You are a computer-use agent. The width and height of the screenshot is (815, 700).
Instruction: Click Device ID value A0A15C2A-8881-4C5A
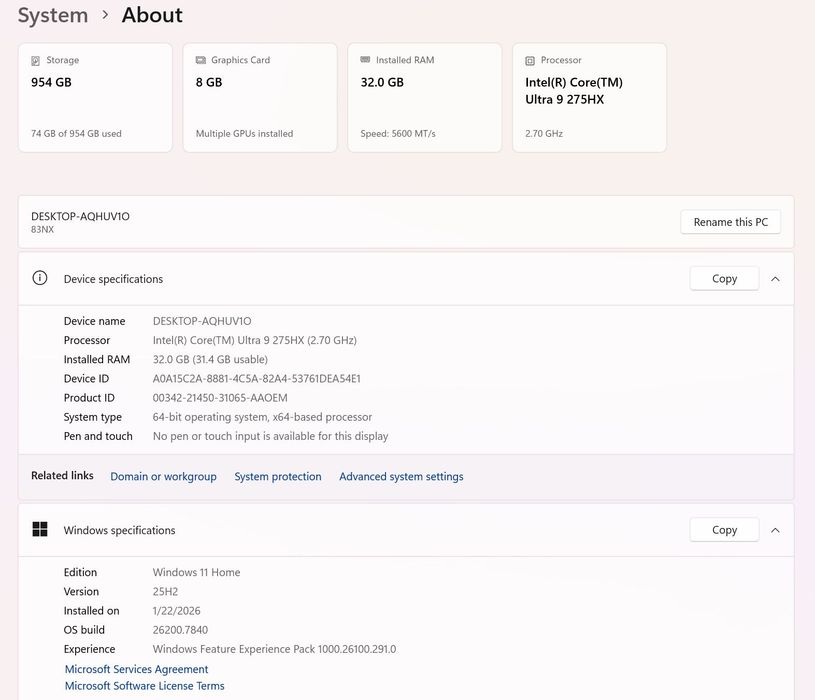click(256, 379)
